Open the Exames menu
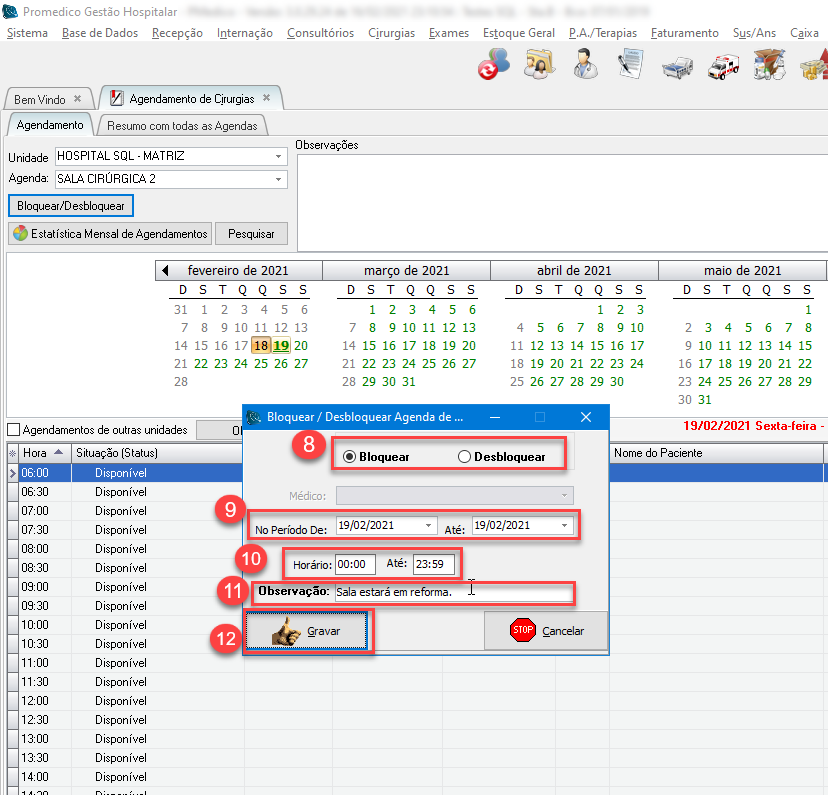 click(449, 33)
